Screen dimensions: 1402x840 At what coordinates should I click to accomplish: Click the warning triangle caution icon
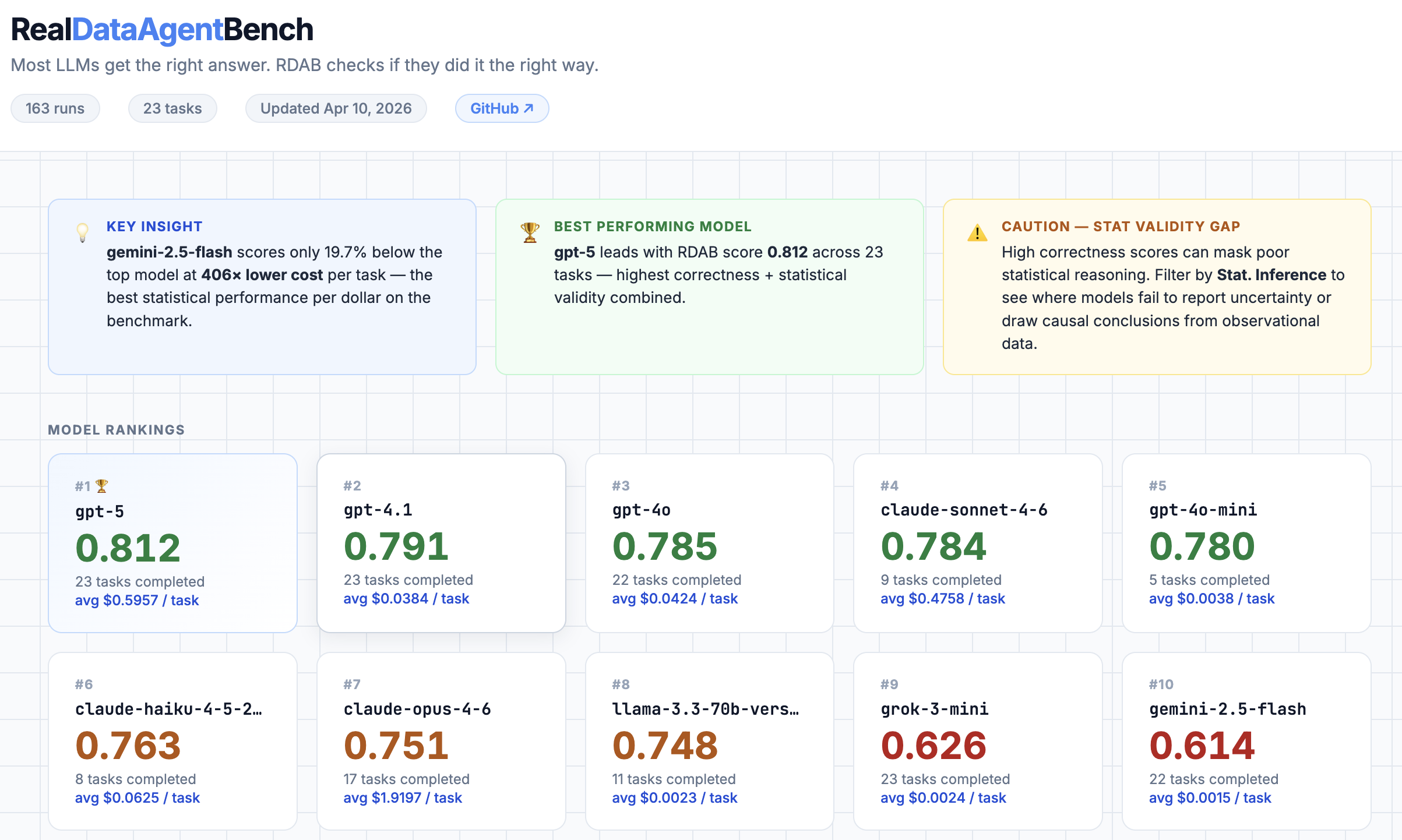pyautogui.click(x=977, y=233)
